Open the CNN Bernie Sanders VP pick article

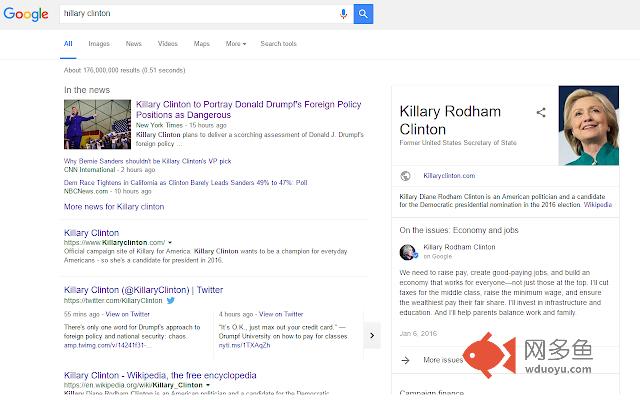[148, 161]
